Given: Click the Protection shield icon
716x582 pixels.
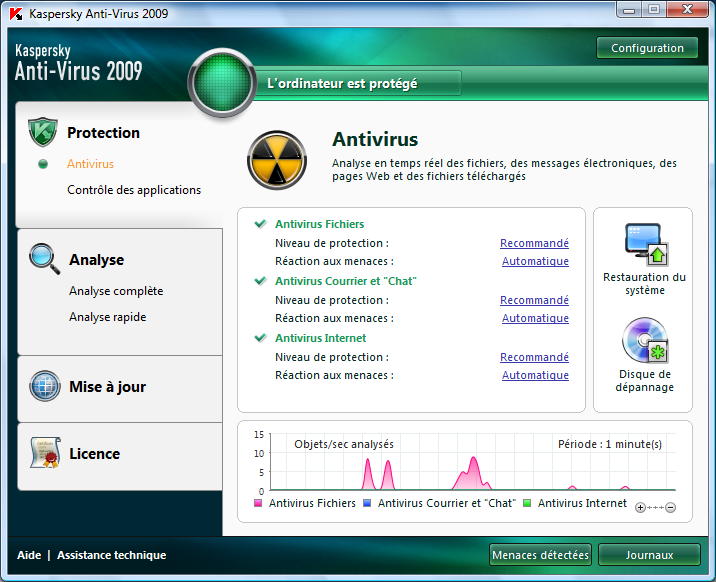Looking at the screenshot, I should [42, 132].
